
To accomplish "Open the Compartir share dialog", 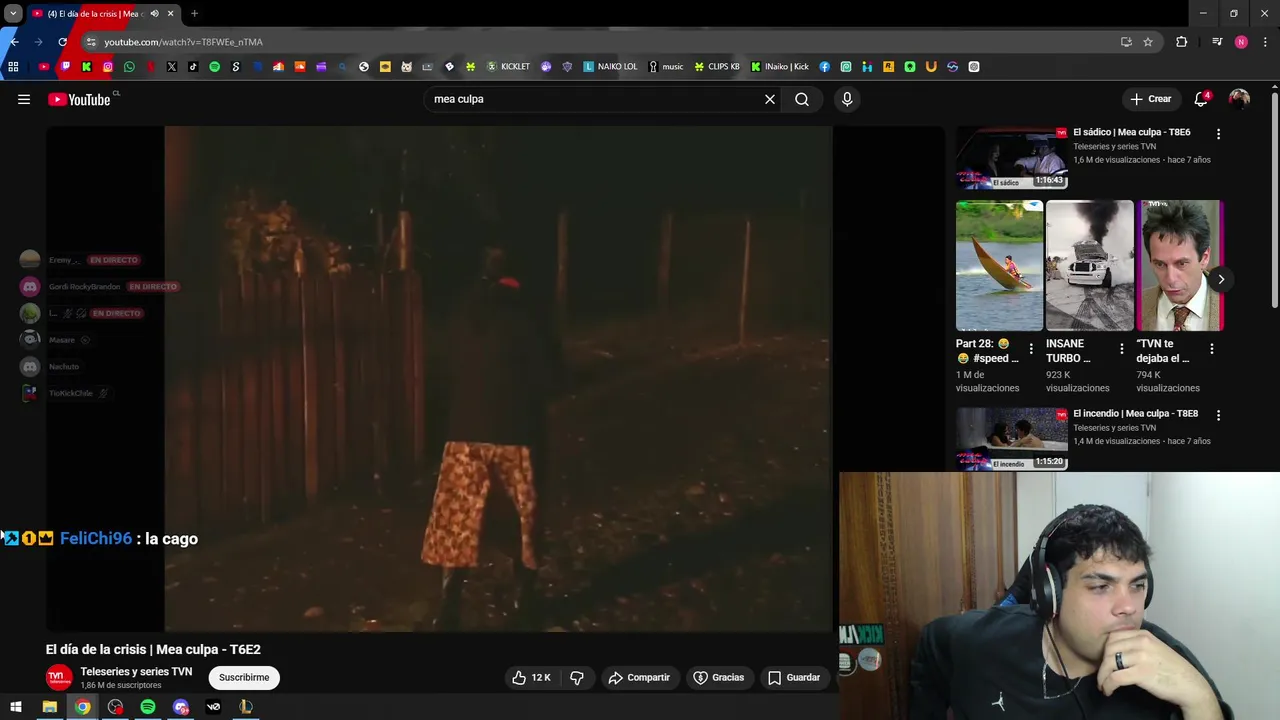I will [x=639, y=677].
